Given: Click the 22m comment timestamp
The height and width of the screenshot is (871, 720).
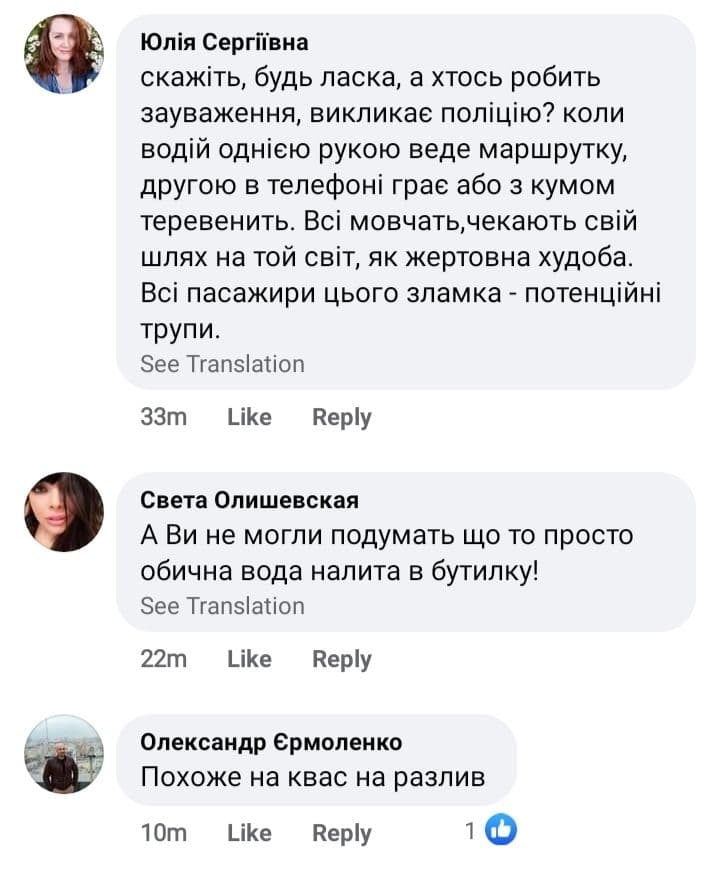Looking at the screenshot, I should [x=163, y=659].
